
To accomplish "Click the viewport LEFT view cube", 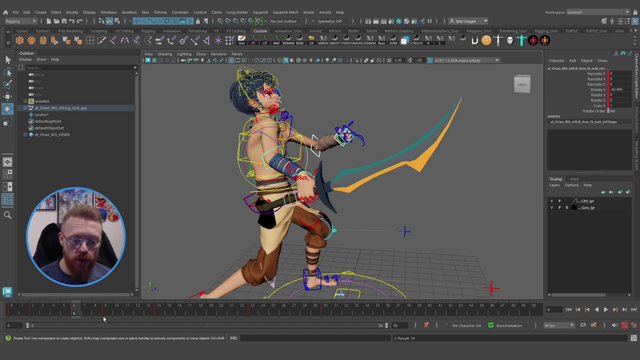I will tap(522, 84).
